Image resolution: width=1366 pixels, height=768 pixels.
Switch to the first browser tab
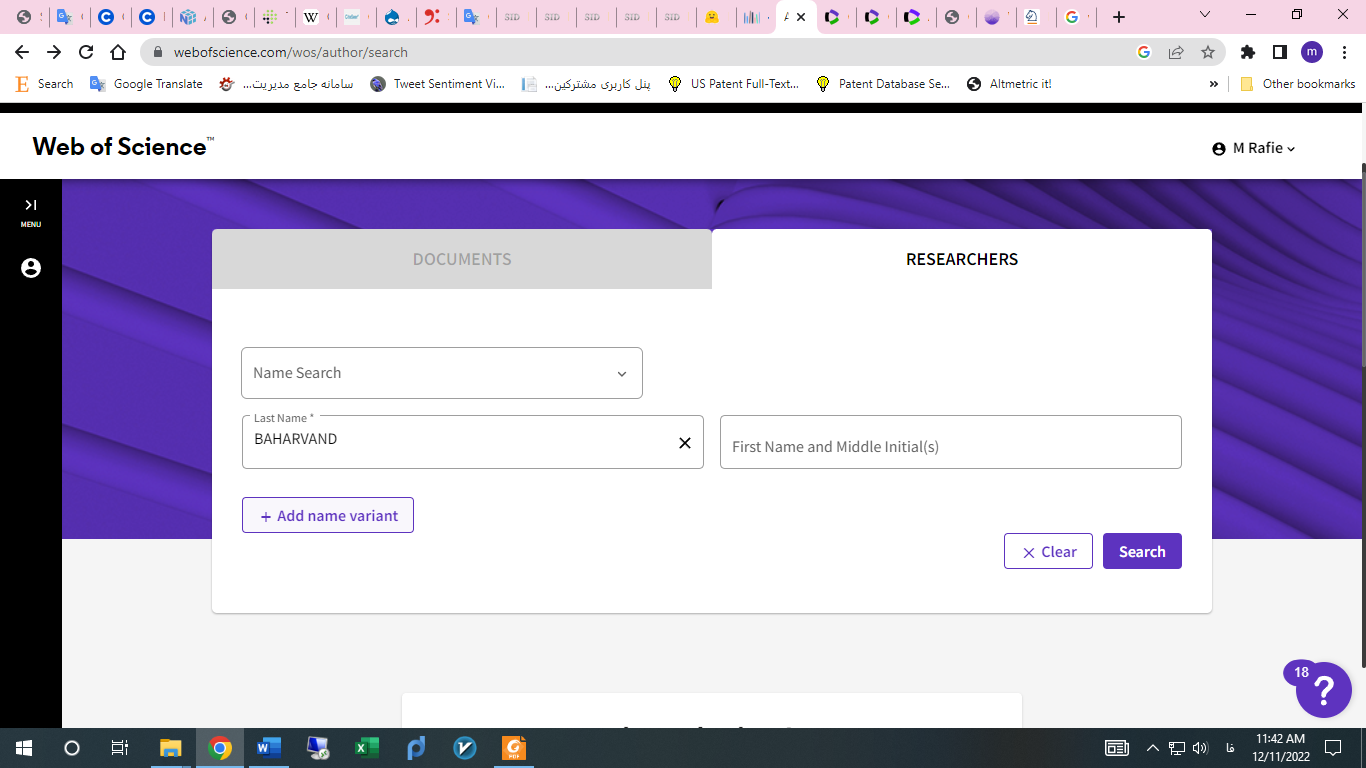pos(27,17)
